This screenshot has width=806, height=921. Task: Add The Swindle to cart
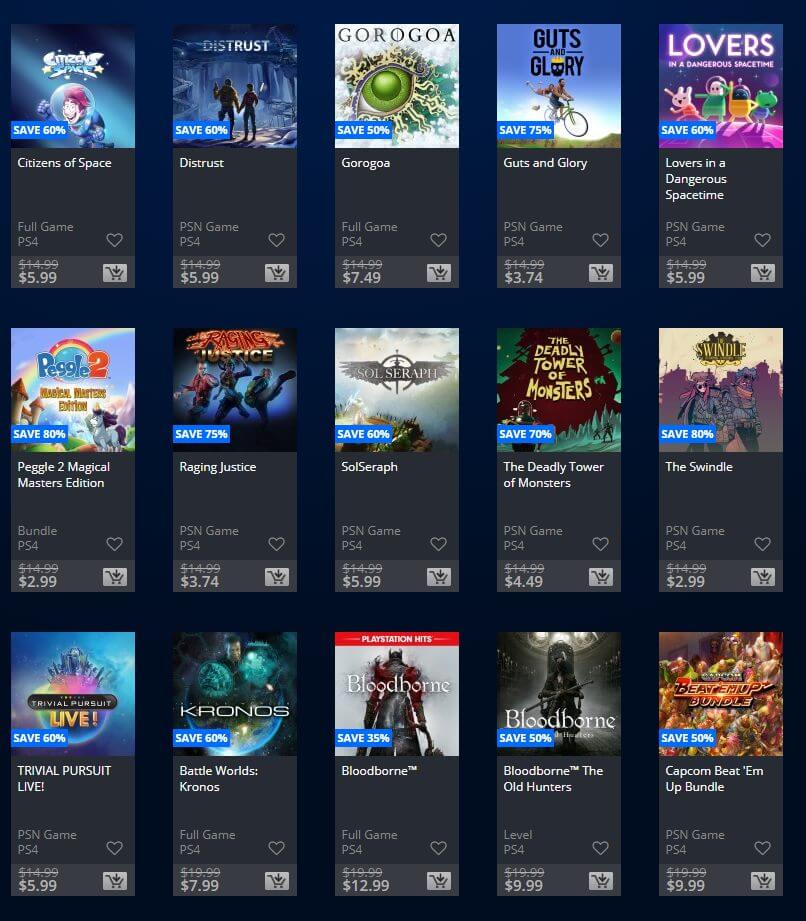pos(763,577)
